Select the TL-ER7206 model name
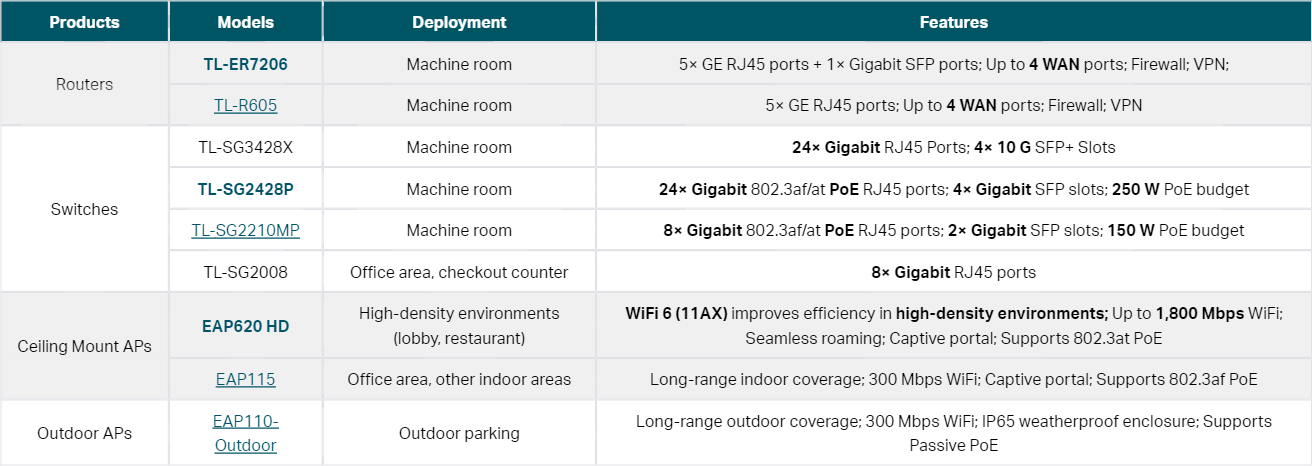Image resolution: width=1312 pixels, height=466 pixels. (245, 65)
